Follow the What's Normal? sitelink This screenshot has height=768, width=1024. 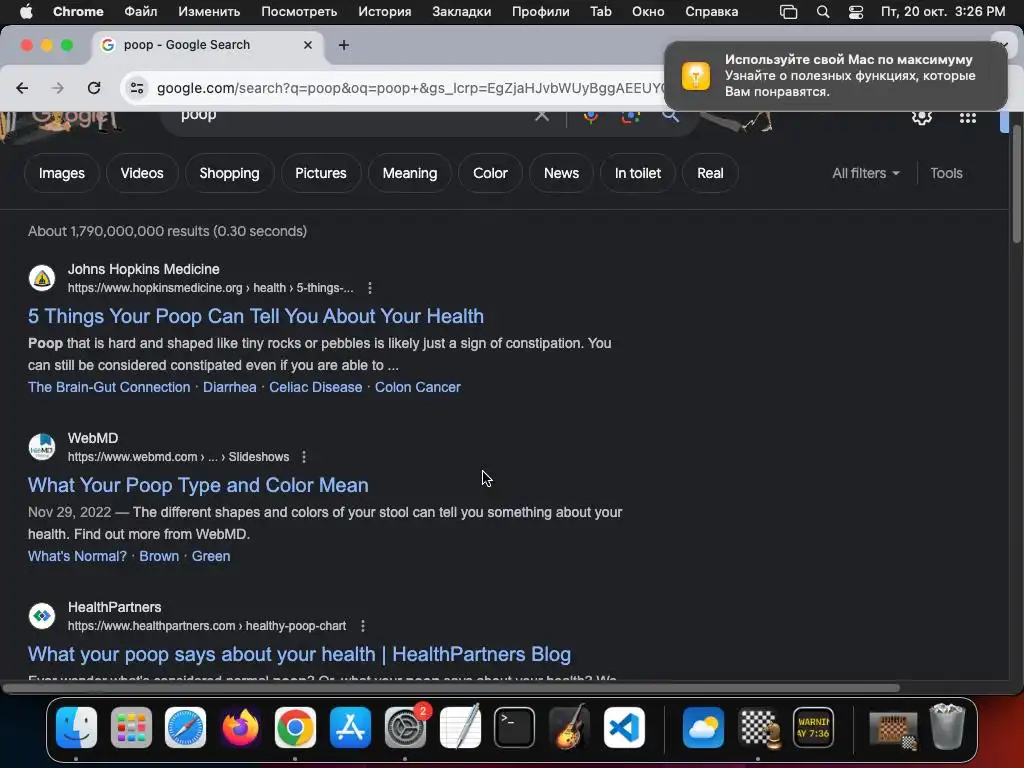tap(77, 556)
